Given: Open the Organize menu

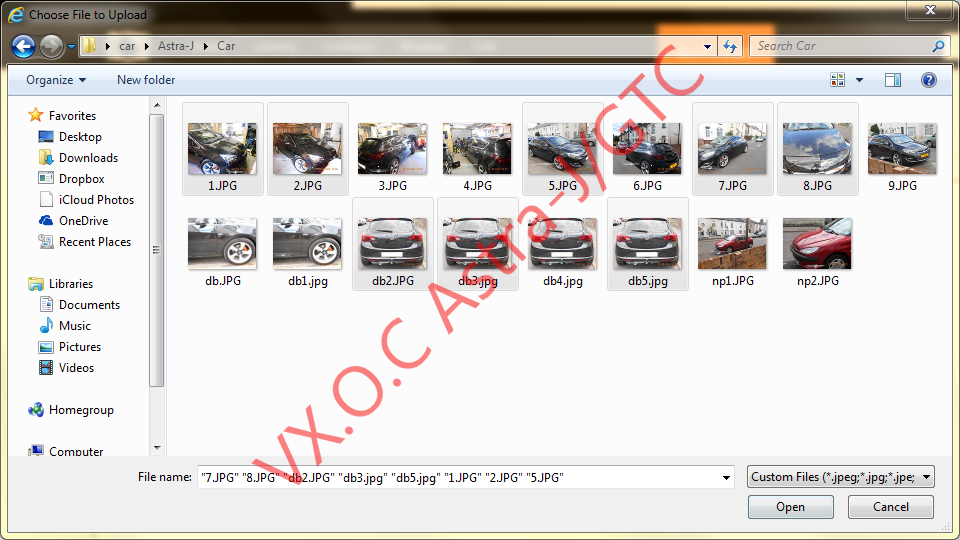Looking at the screenshot, I should point(56,80).
